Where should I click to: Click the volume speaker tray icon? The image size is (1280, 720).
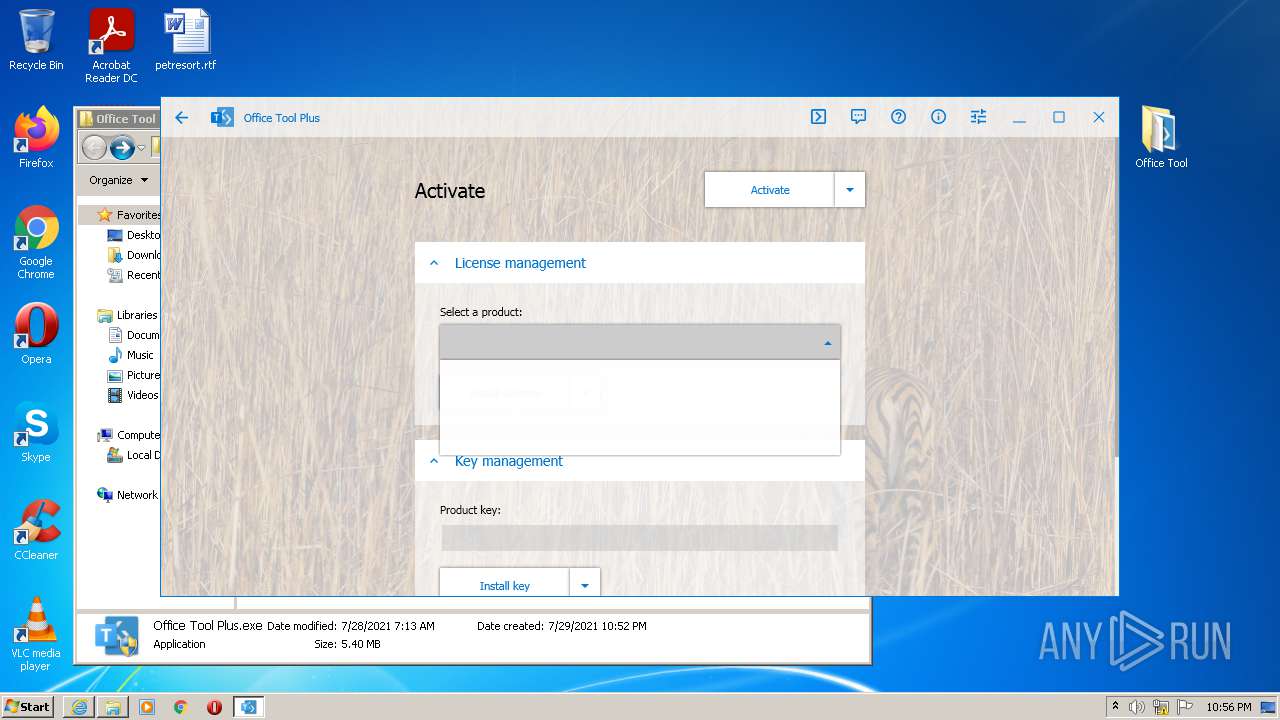(1137, 707)
